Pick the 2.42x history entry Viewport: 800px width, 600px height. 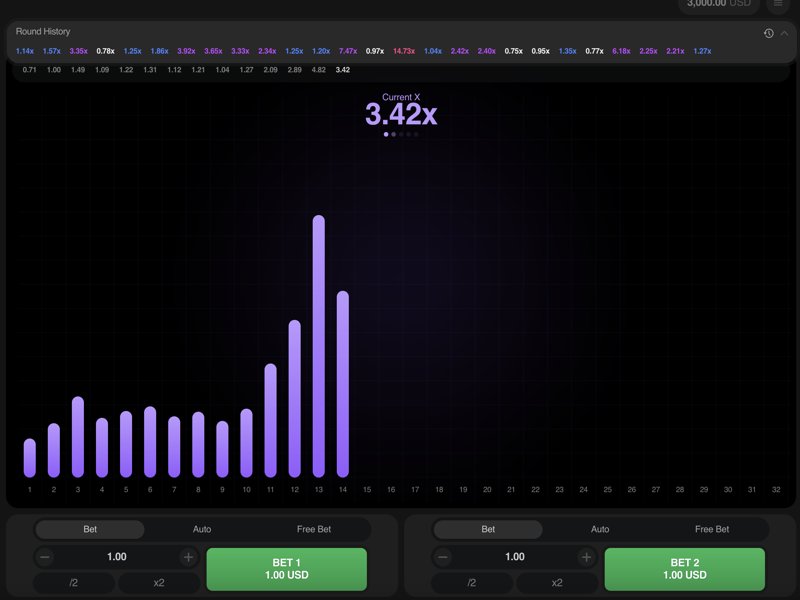460,51
